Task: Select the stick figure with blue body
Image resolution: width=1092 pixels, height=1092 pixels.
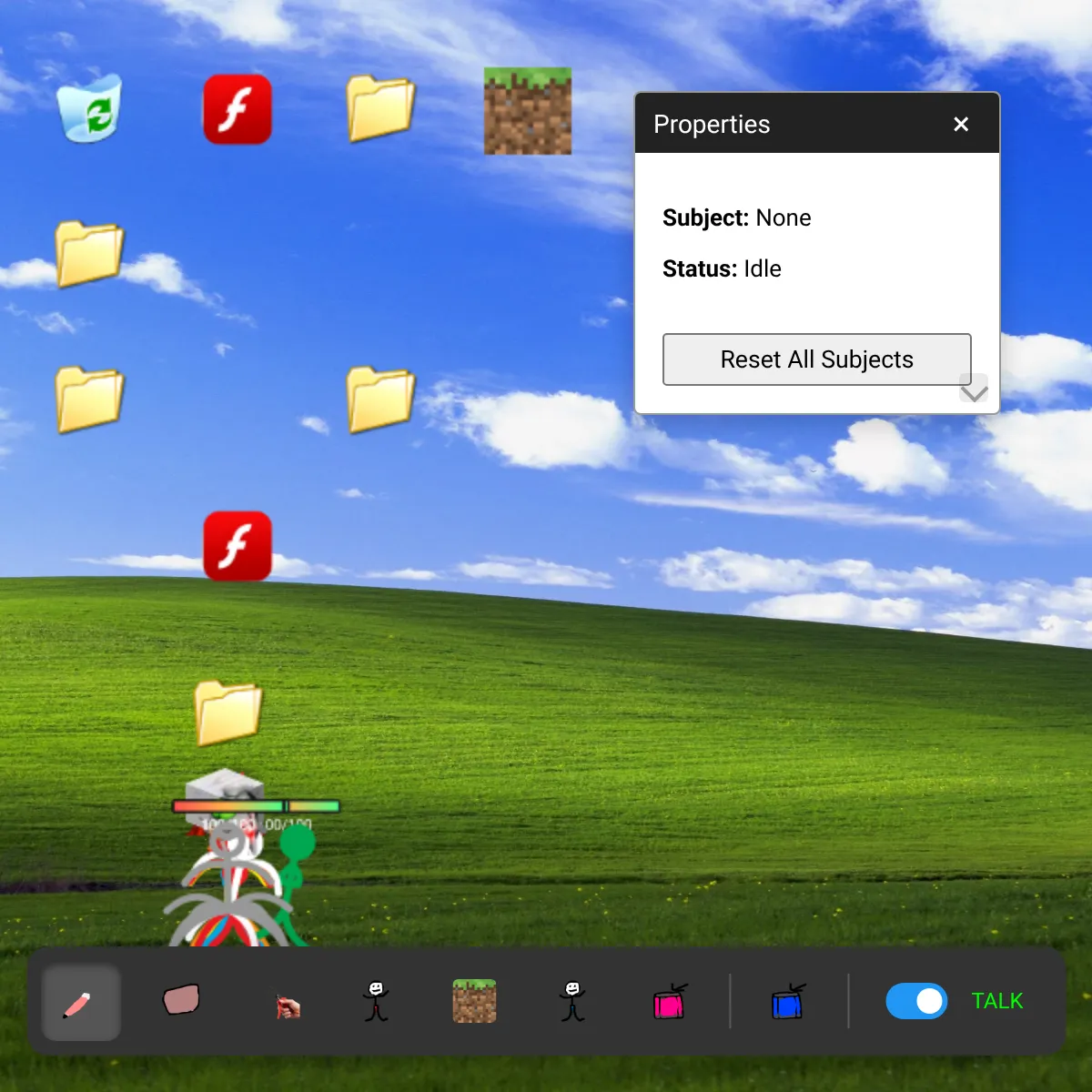Action: 572,1001
